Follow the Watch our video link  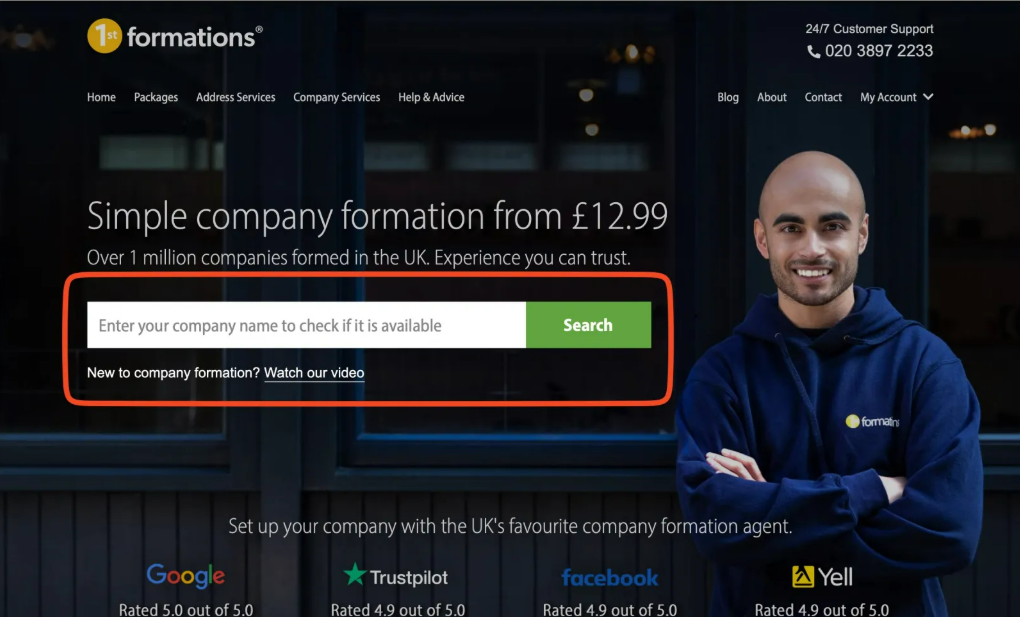tap(314, 373)
